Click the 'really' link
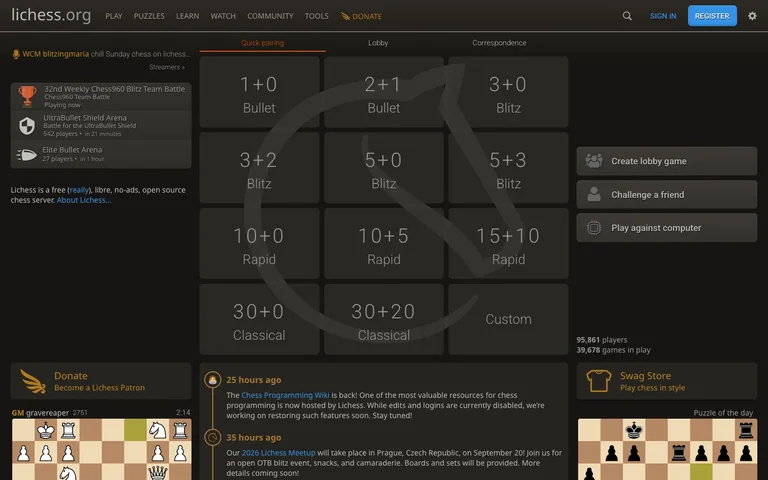This screenshot has width=768, height=480. click(x=79, y=190)
